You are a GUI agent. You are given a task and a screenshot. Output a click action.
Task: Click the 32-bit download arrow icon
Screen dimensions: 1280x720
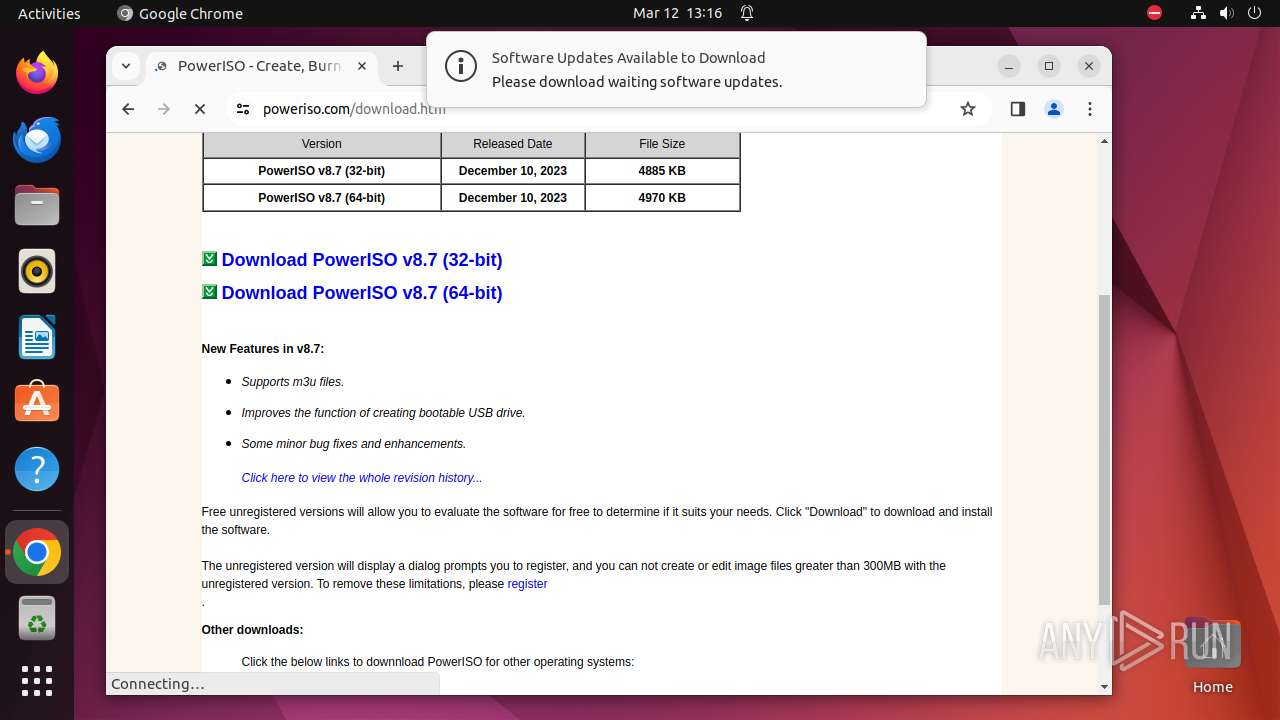[209, 259]
